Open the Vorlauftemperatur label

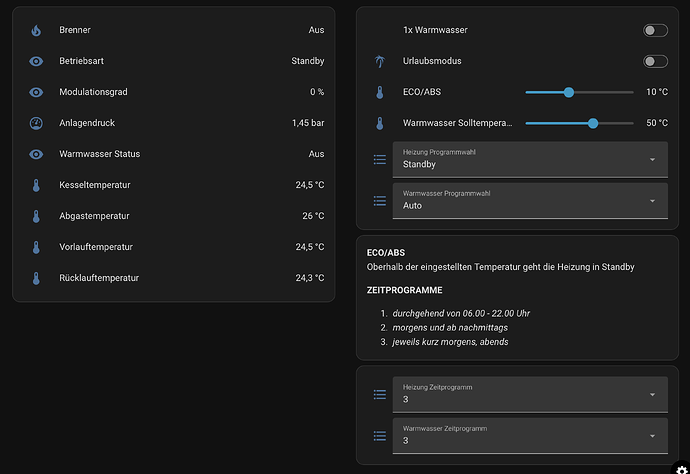tap(96, 247)
